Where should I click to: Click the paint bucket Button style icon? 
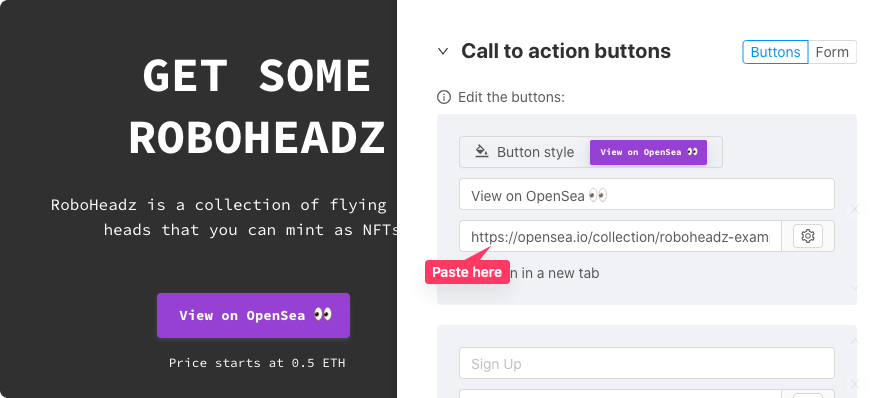tap(482, 152)
